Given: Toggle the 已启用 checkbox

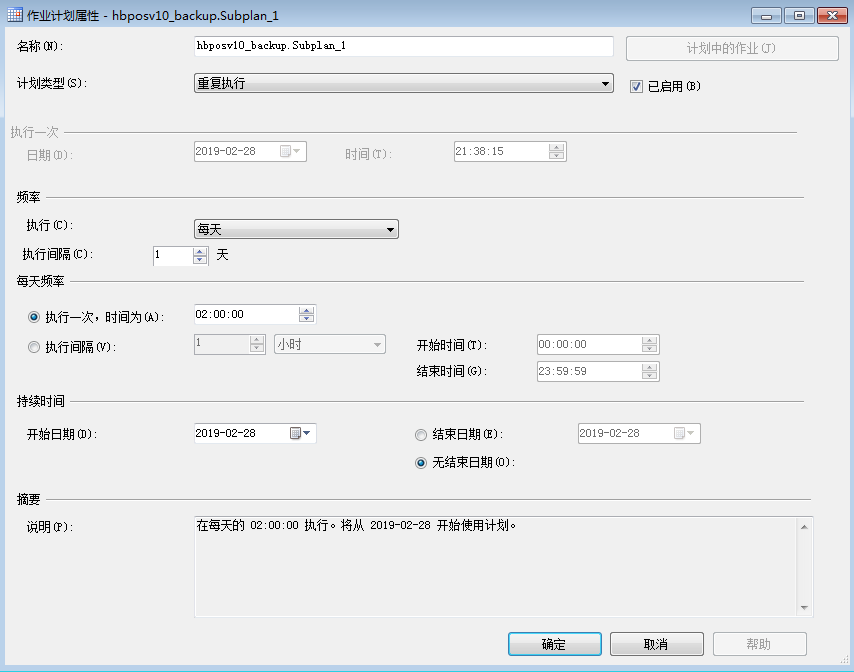Looking at the screenshot, I should point(636,86).
